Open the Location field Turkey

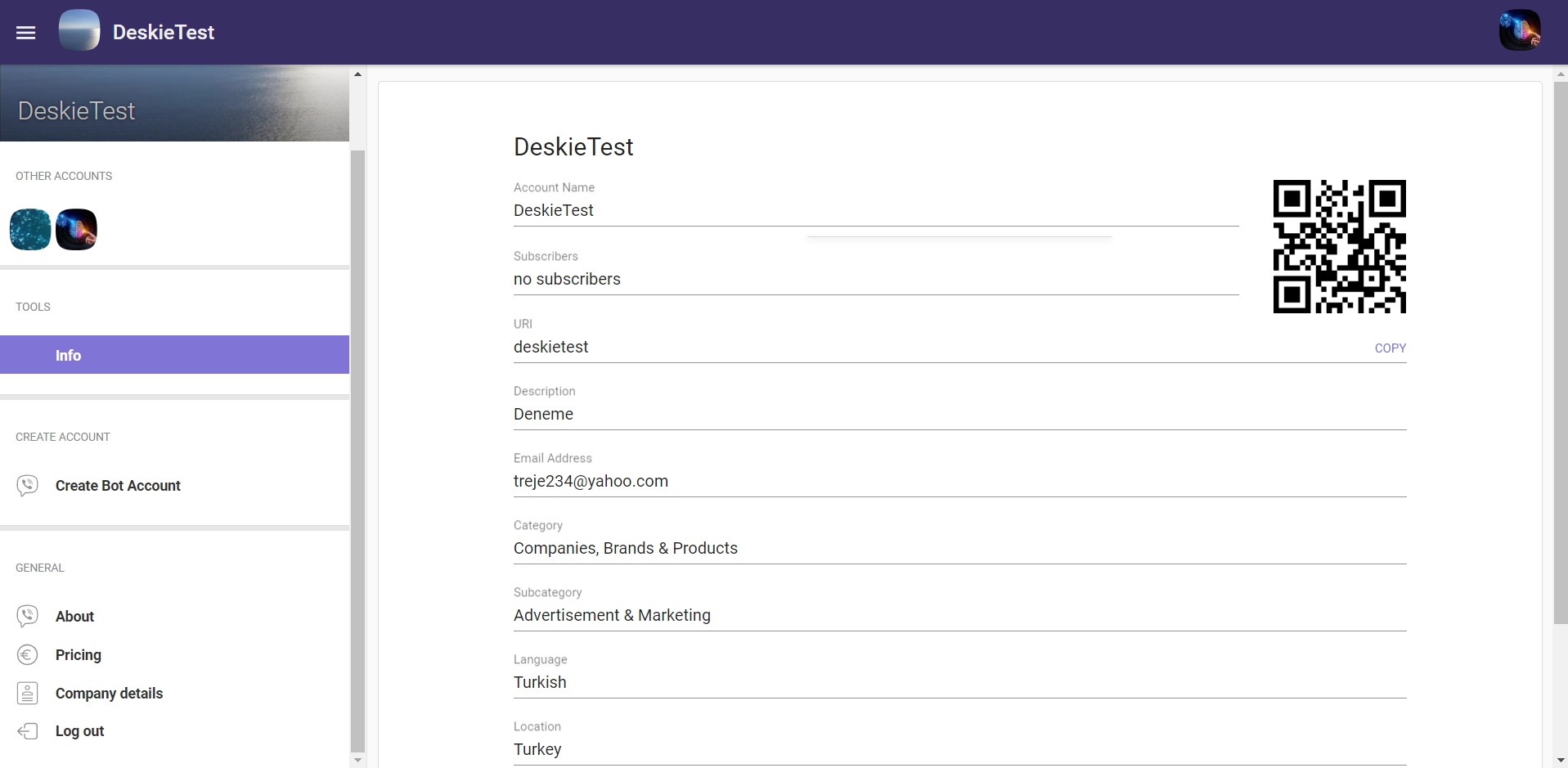(x=959, y=749)
